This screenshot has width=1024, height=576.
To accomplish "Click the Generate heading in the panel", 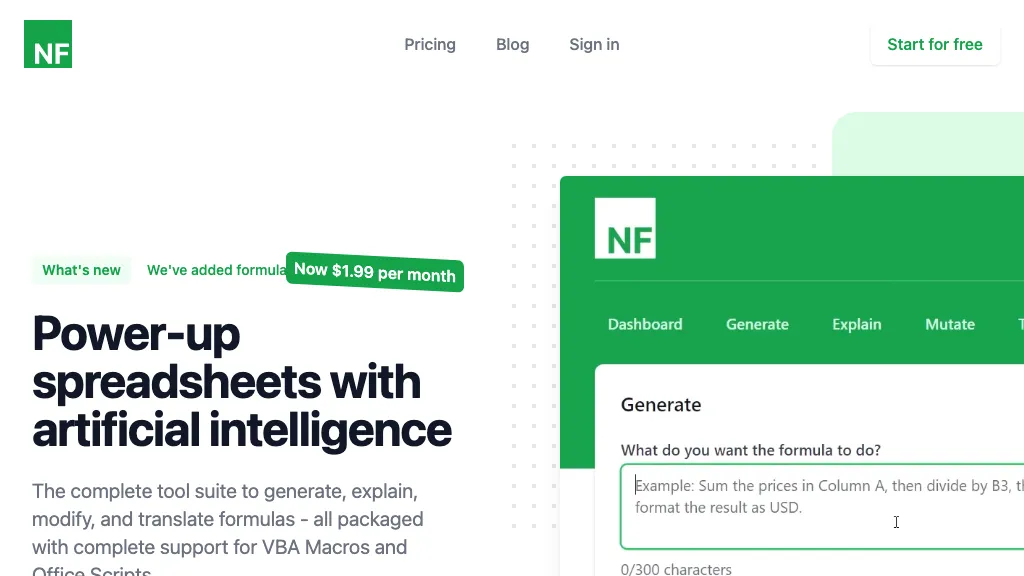I will click(661, 404).
